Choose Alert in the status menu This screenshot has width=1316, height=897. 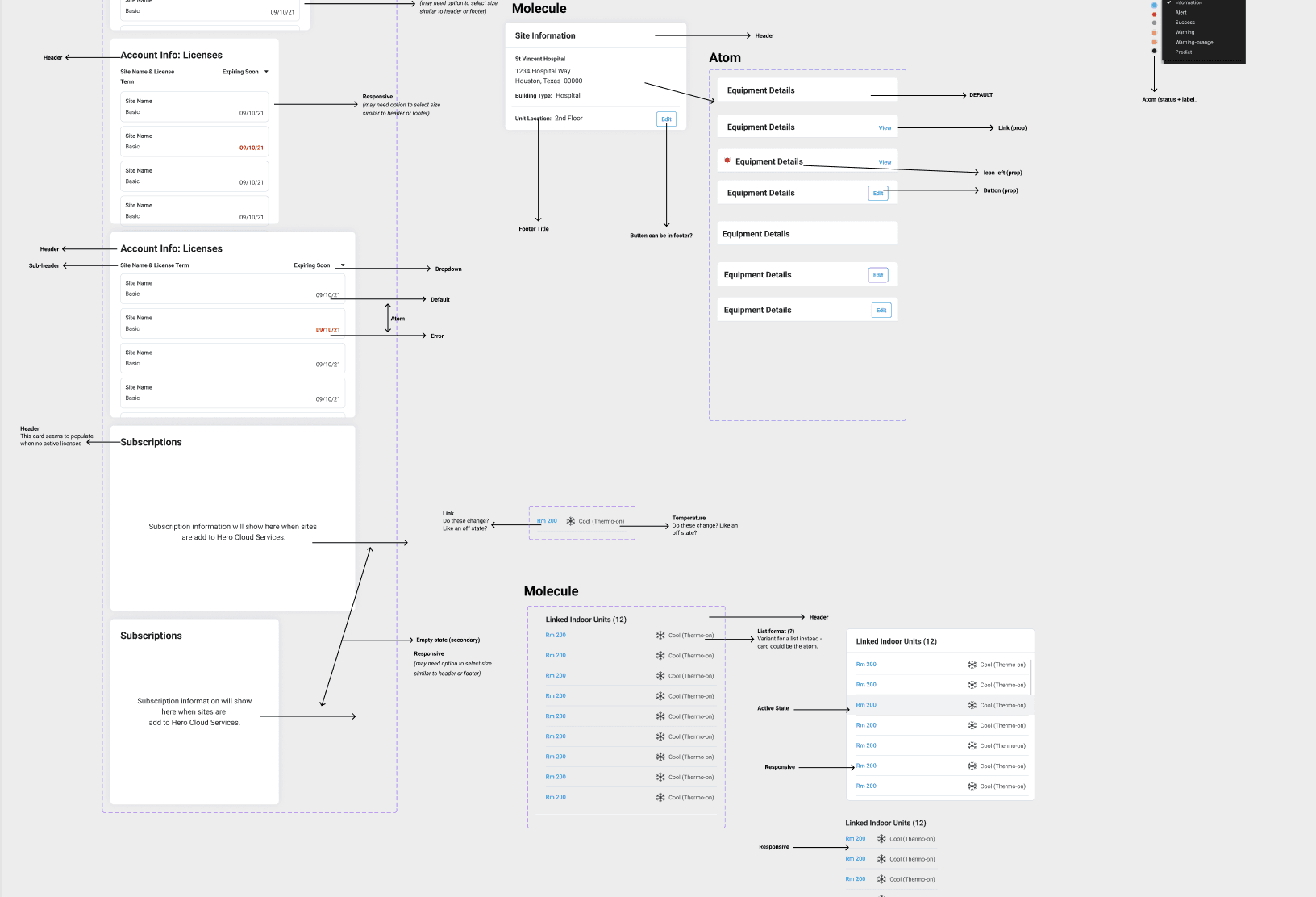(x=1181, y=13)
